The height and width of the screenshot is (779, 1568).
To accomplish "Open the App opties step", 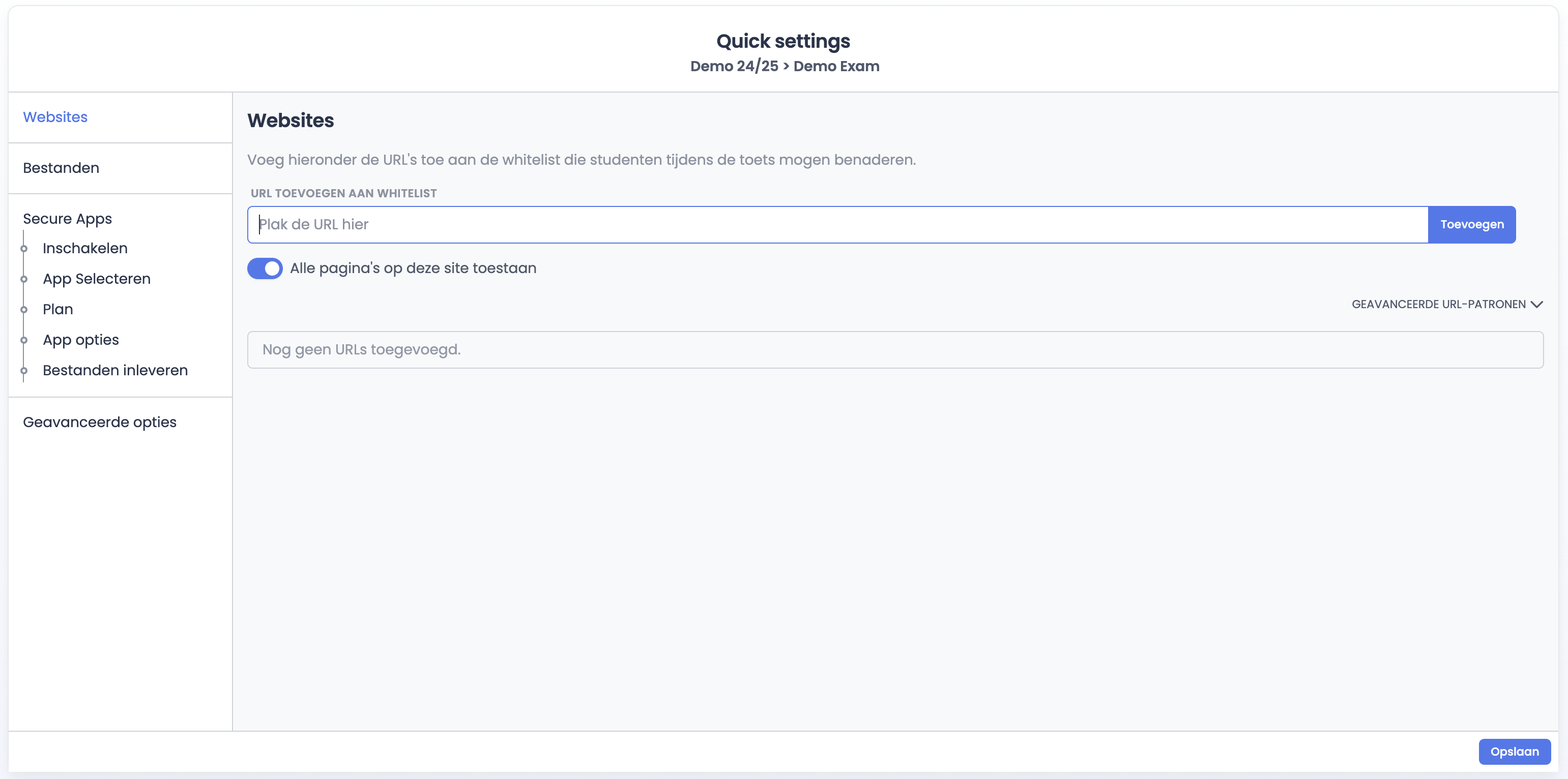I will [80, 340].
